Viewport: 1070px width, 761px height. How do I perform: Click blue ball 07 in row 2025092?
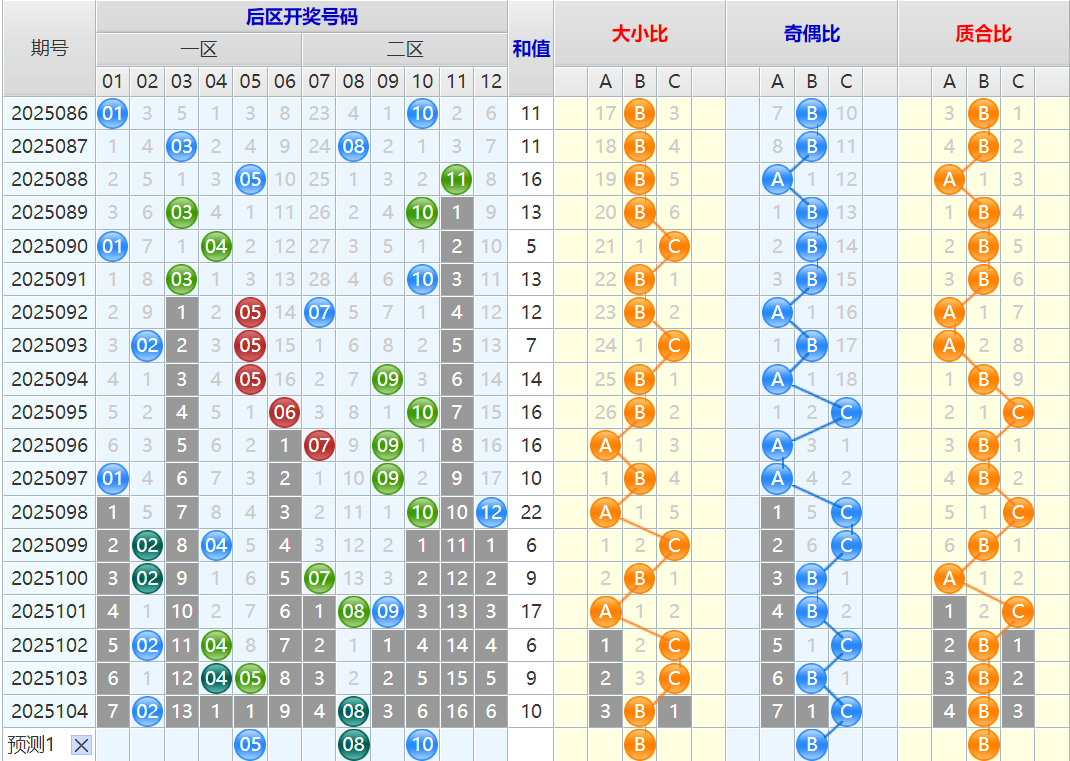(319, 312)
